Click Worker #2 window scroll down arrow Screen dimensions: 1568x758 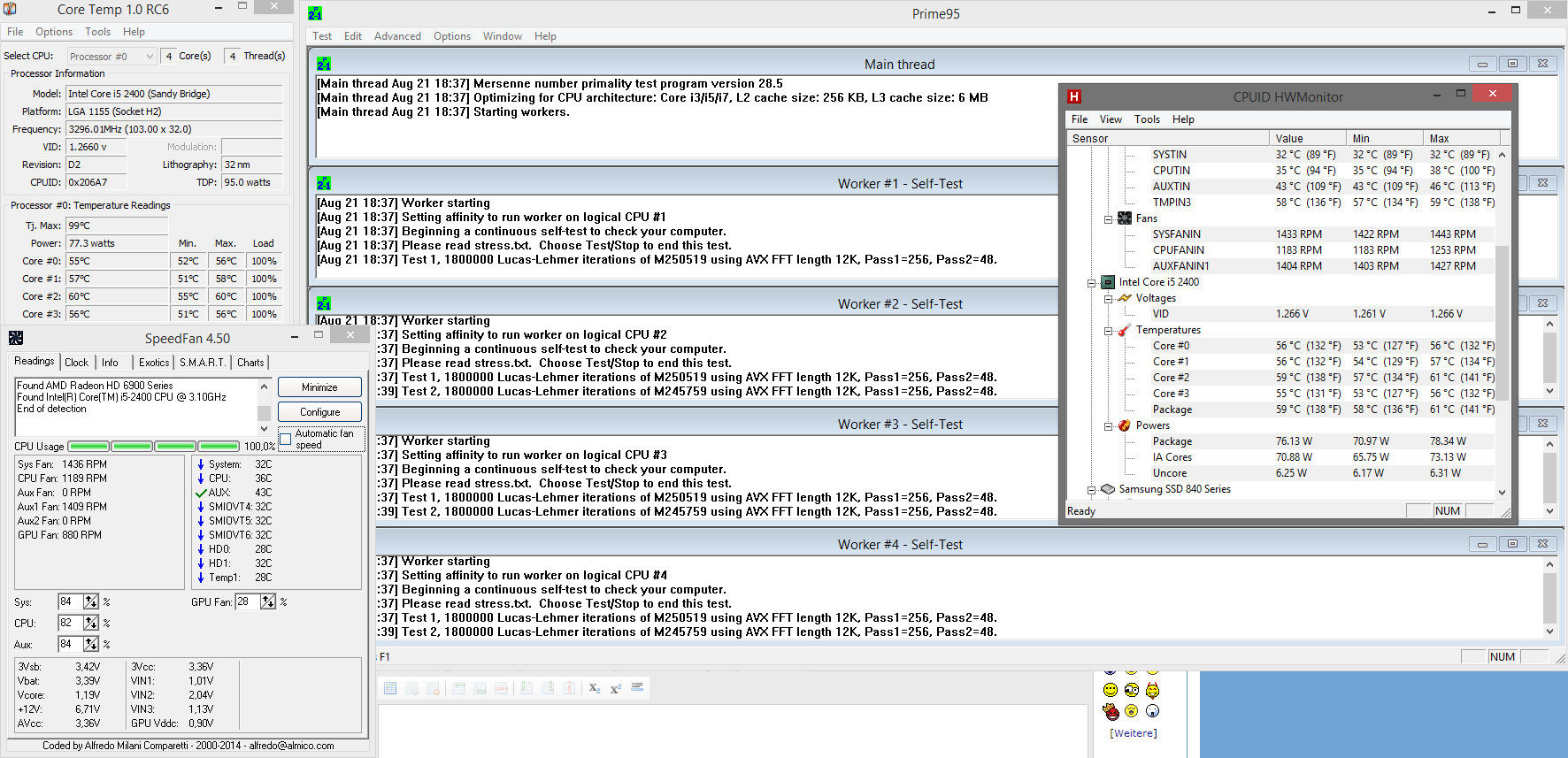[x=1549, y=391]
